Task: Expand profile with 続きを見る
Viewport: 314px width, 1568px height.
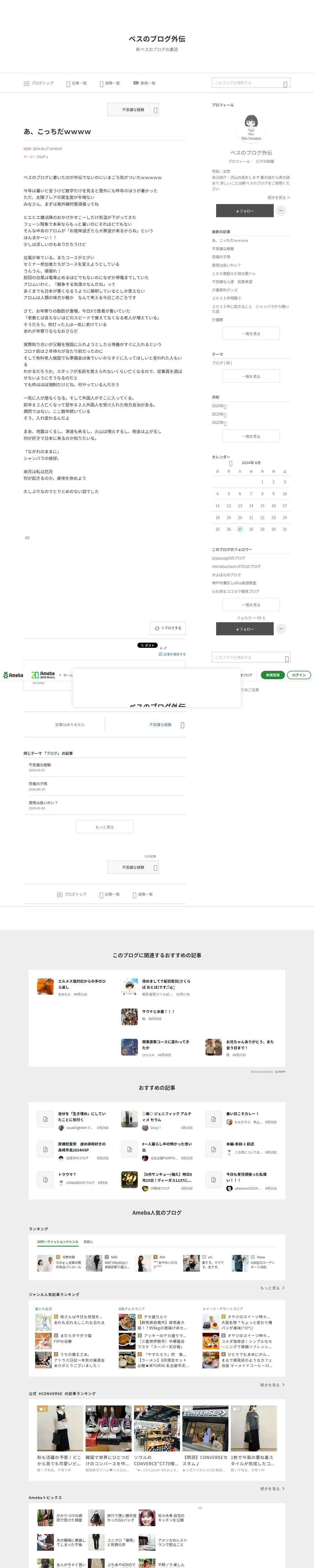Action: pos(279,197)
